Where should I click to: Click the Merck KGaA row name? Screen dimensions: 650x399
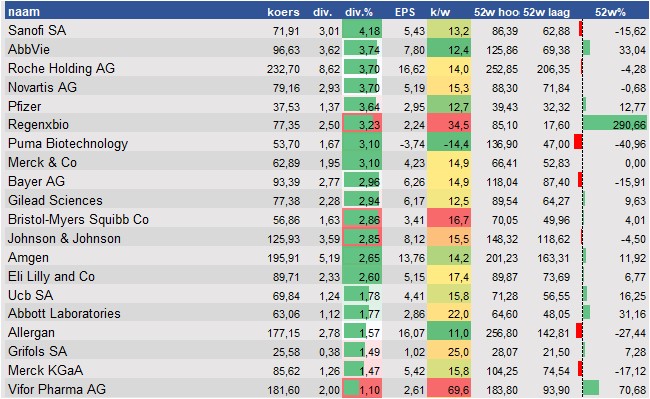tap(45, 370)
